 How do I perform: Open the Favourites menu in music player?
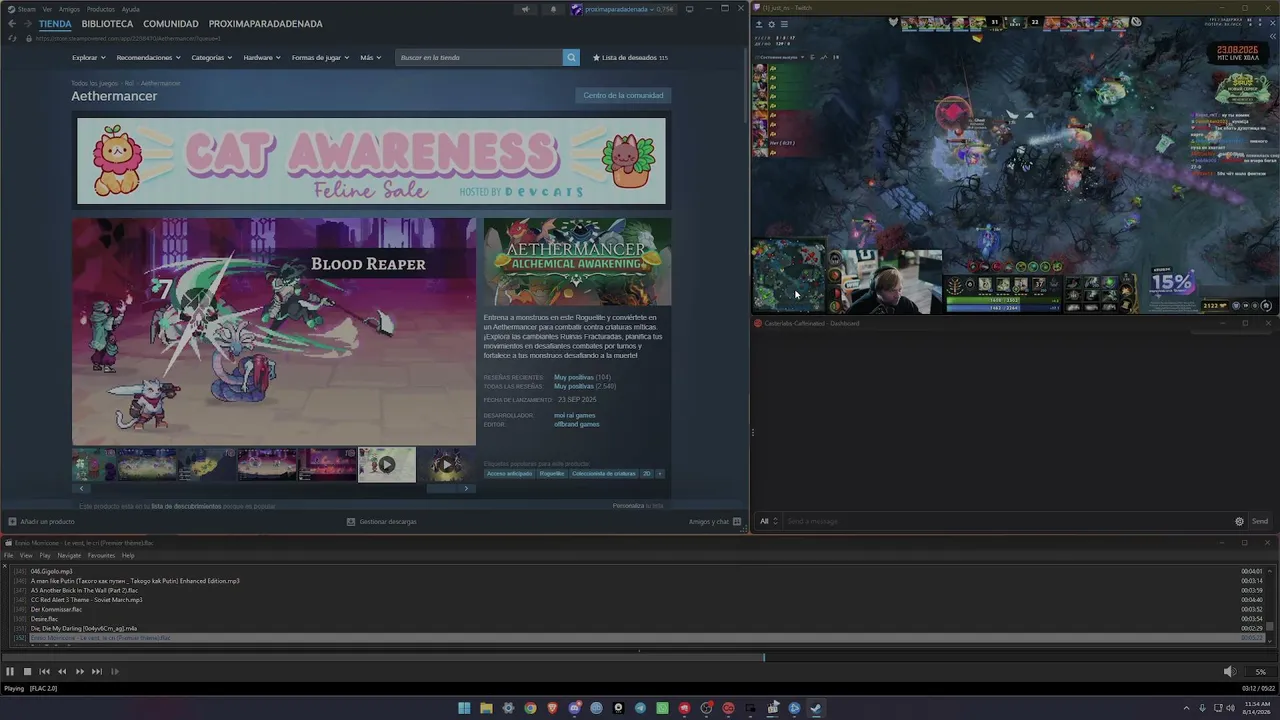[101, 555]
